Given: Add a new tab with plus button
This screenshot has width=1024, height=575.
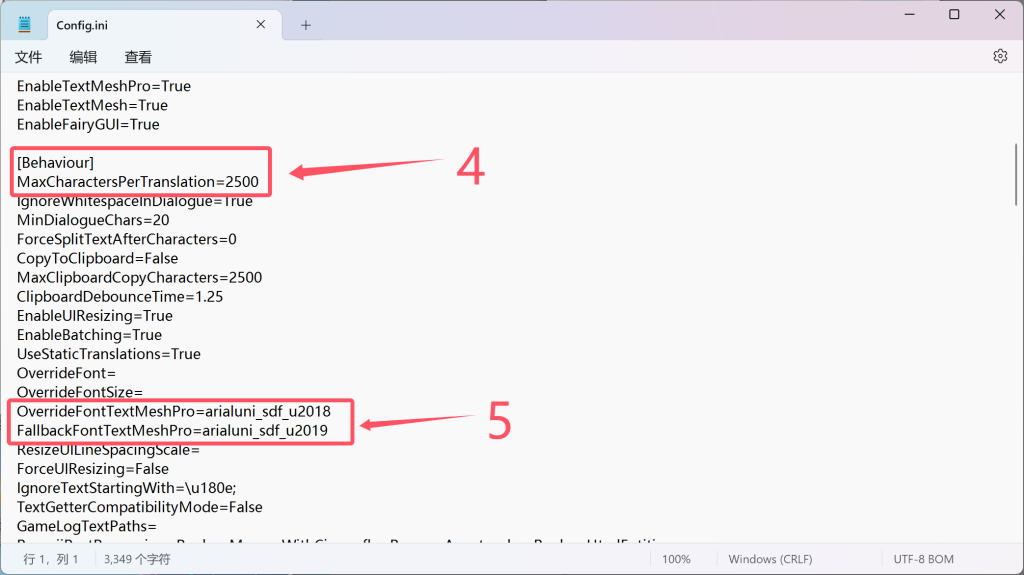Looking at the screenshot, I should click(306, 25).
